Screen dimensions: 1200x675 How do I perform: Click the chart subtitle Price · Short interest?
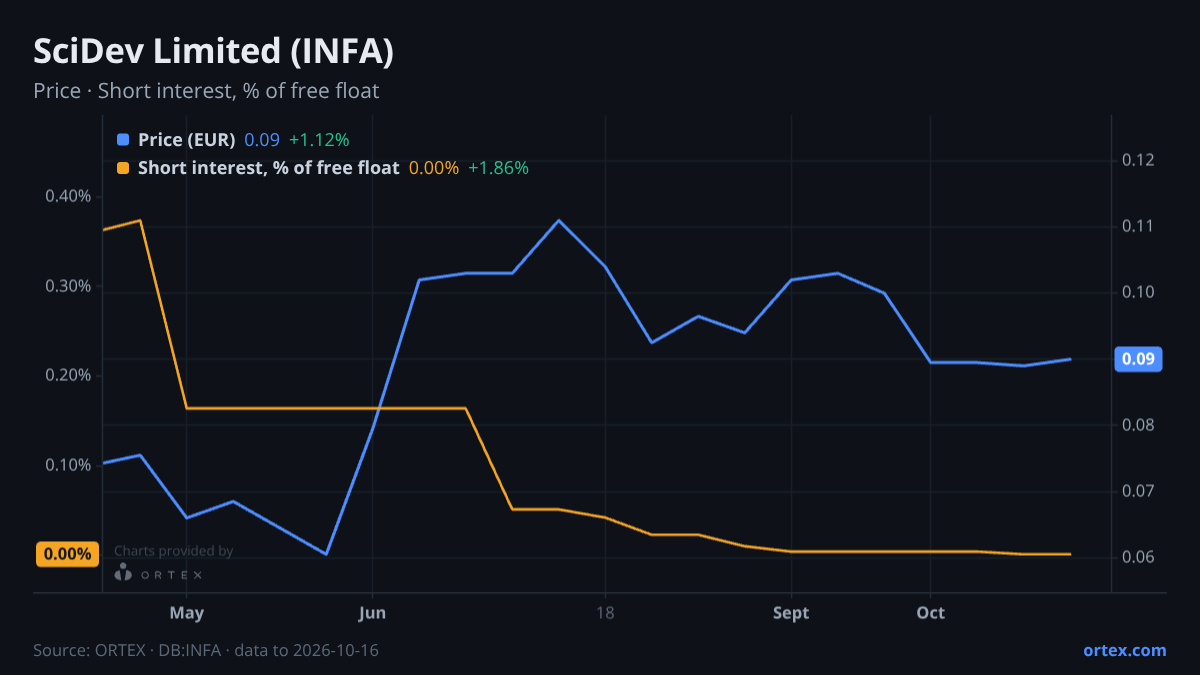[206, 91]
